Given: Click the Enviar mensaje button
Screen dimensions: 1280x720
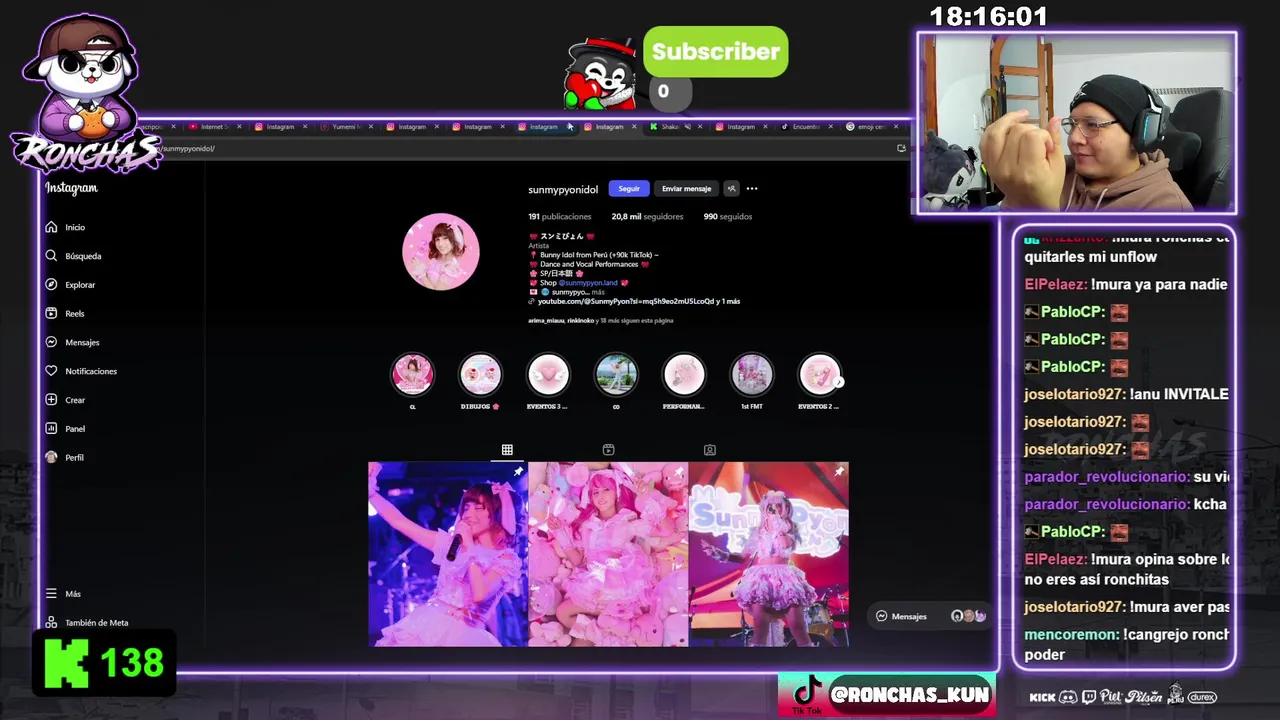Looking at the screenshot, I should tap(686, 188).
